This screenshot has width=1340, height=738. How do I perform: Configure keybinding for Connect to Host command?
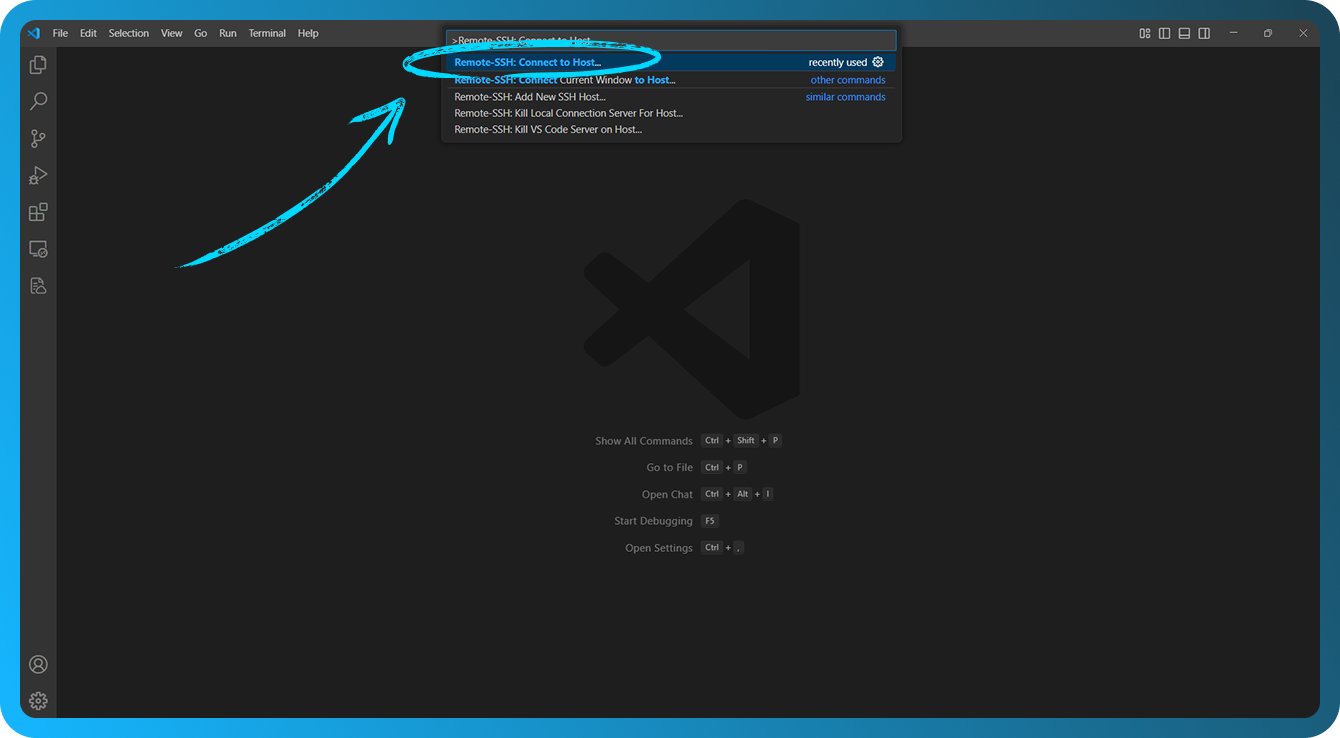[877, 62]
